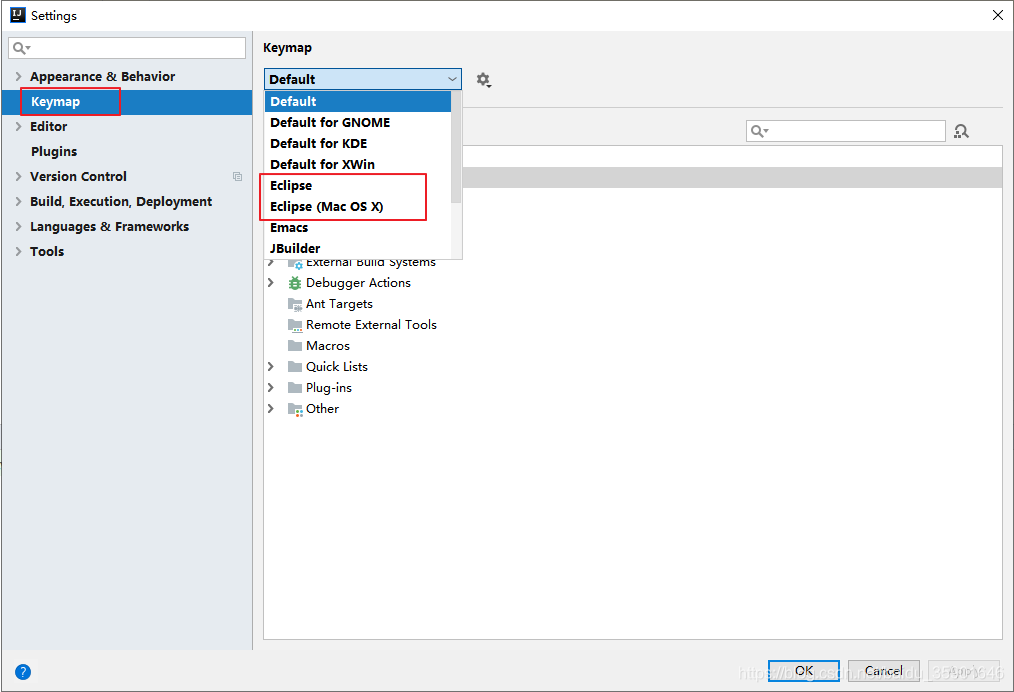Expand Version Control section arrow
1014x692 pixels.
click(x=18, y=177)
